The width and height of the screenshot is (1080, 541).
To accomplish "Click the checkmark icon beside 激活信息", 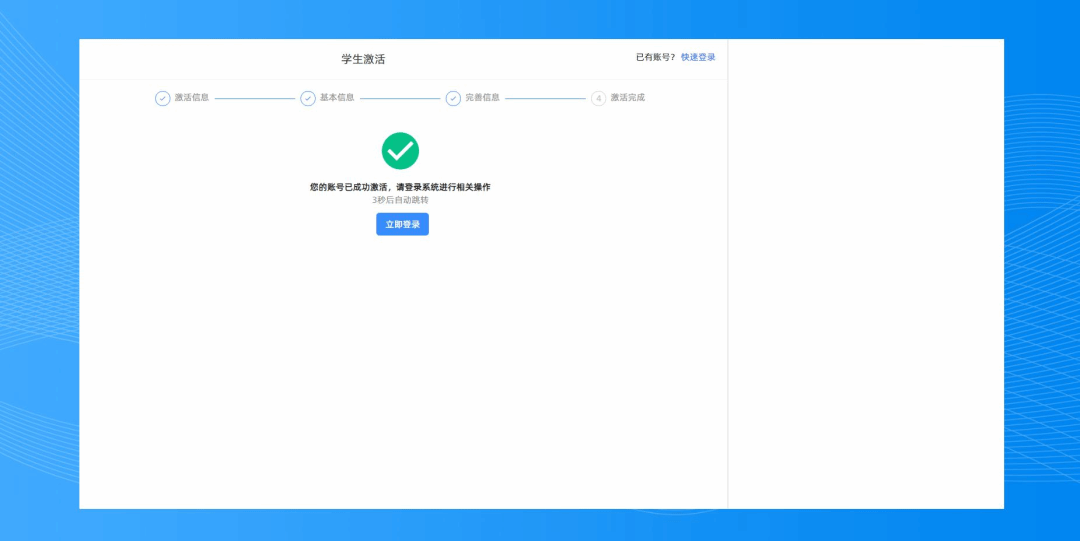I will [162, 98].
